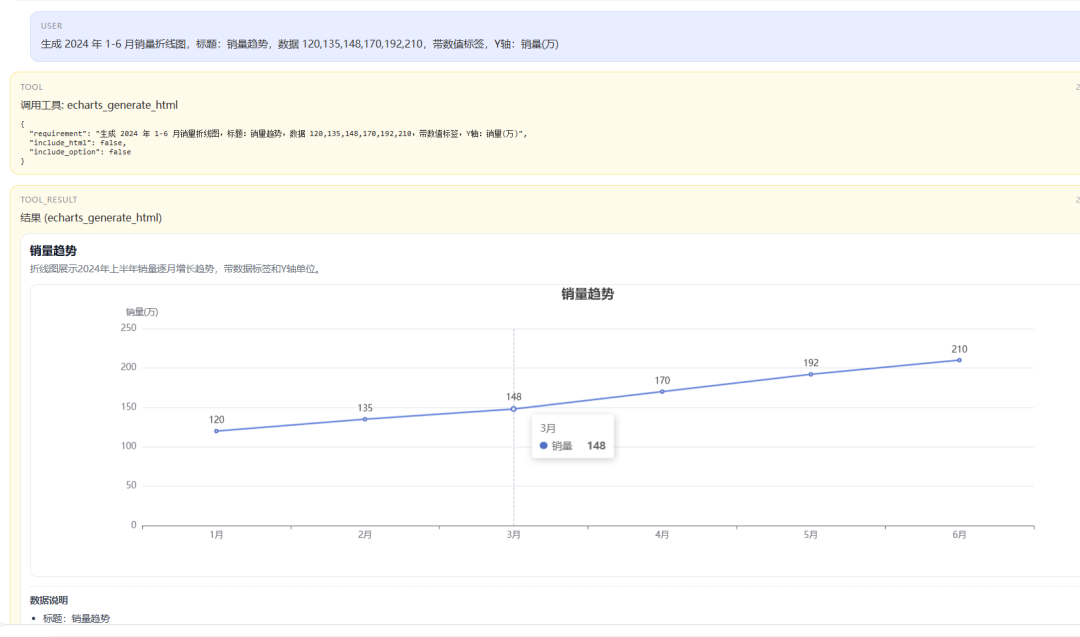
Task: Click the 200 y-axis tick label
Action: pyautogui.click(x=128, y=367)
